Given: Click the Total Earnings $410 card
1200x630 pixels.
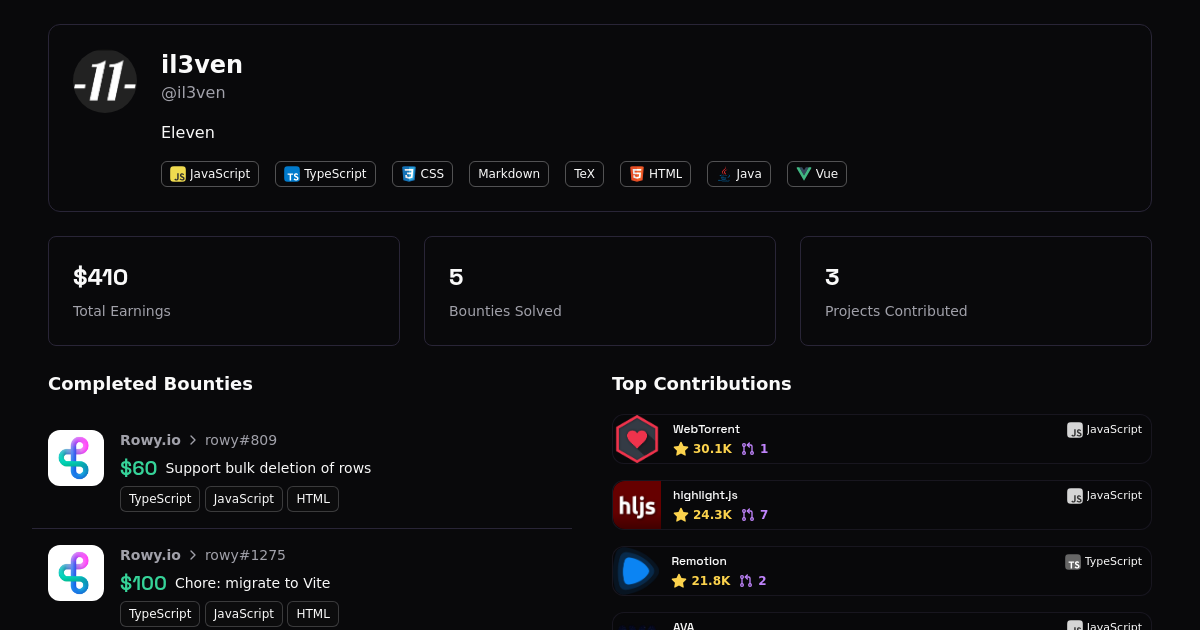Looking at the screenshot, I should coord(224,291).
